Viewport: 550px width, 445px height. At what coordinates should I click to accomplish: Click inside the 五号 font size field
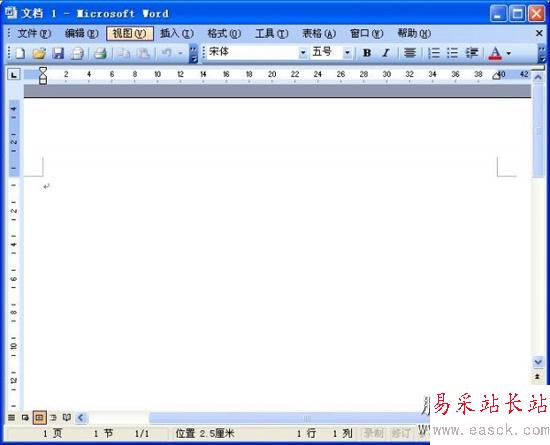coord(326,53)
